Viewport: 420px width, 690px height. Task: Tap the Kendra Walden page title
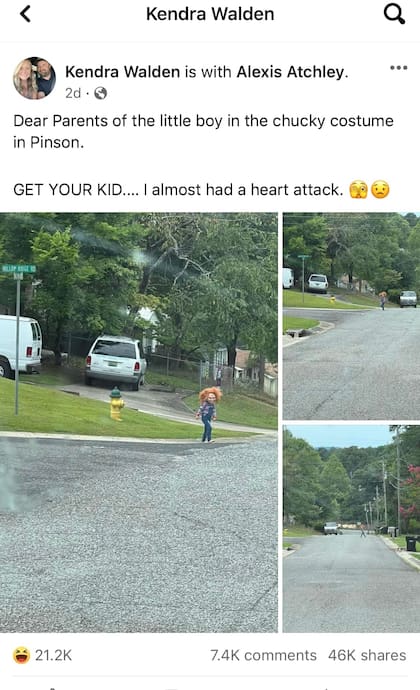pos(210,14)
